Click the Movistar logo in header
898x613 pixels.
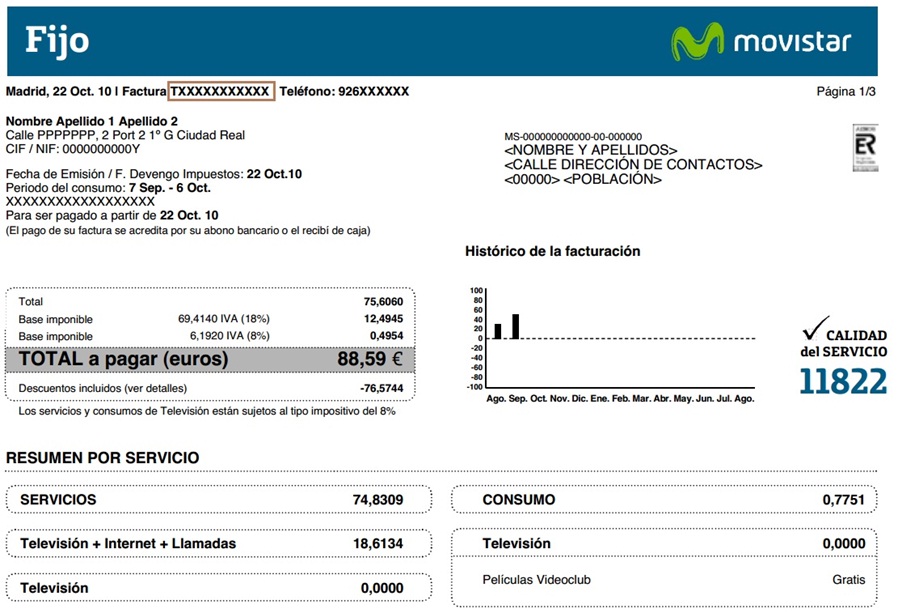point(761,41)
